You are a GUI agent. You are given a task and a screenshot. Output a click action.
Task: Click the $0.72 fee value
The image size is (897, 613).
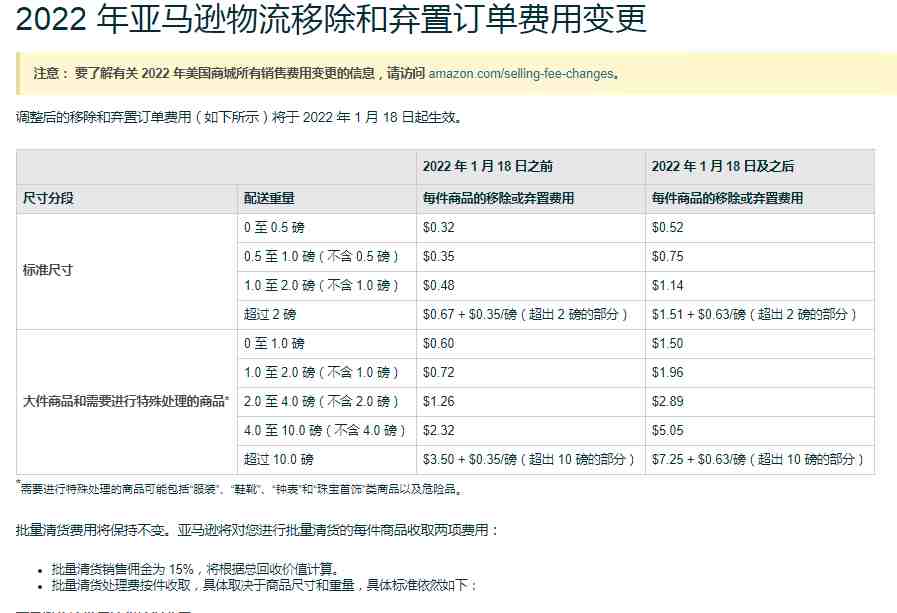(x=439, y=372)
